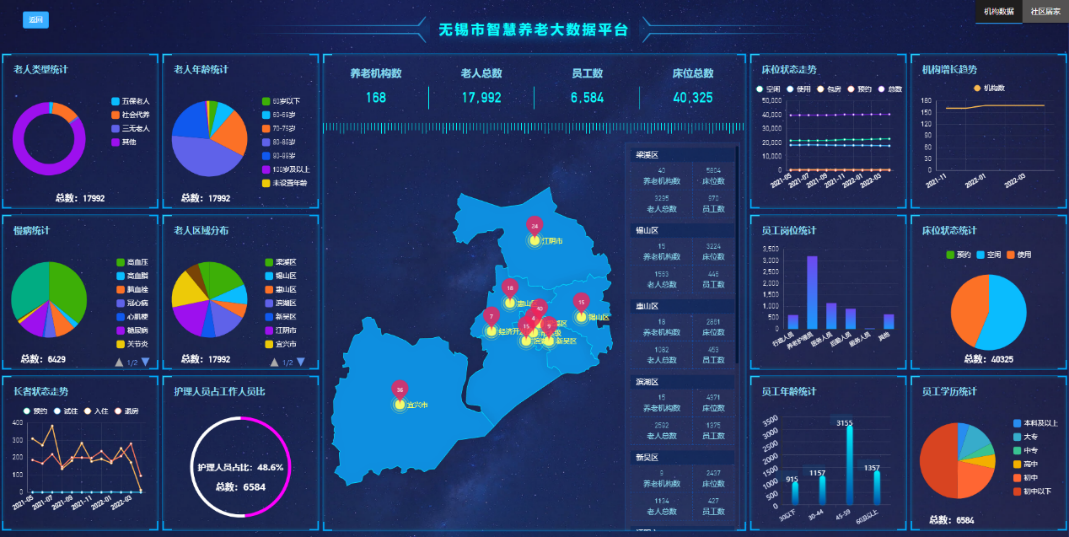This screenshot has width=1069, height=537.
Task: Select the 锡山区 map marker showing 15
Action: (581, 302)
